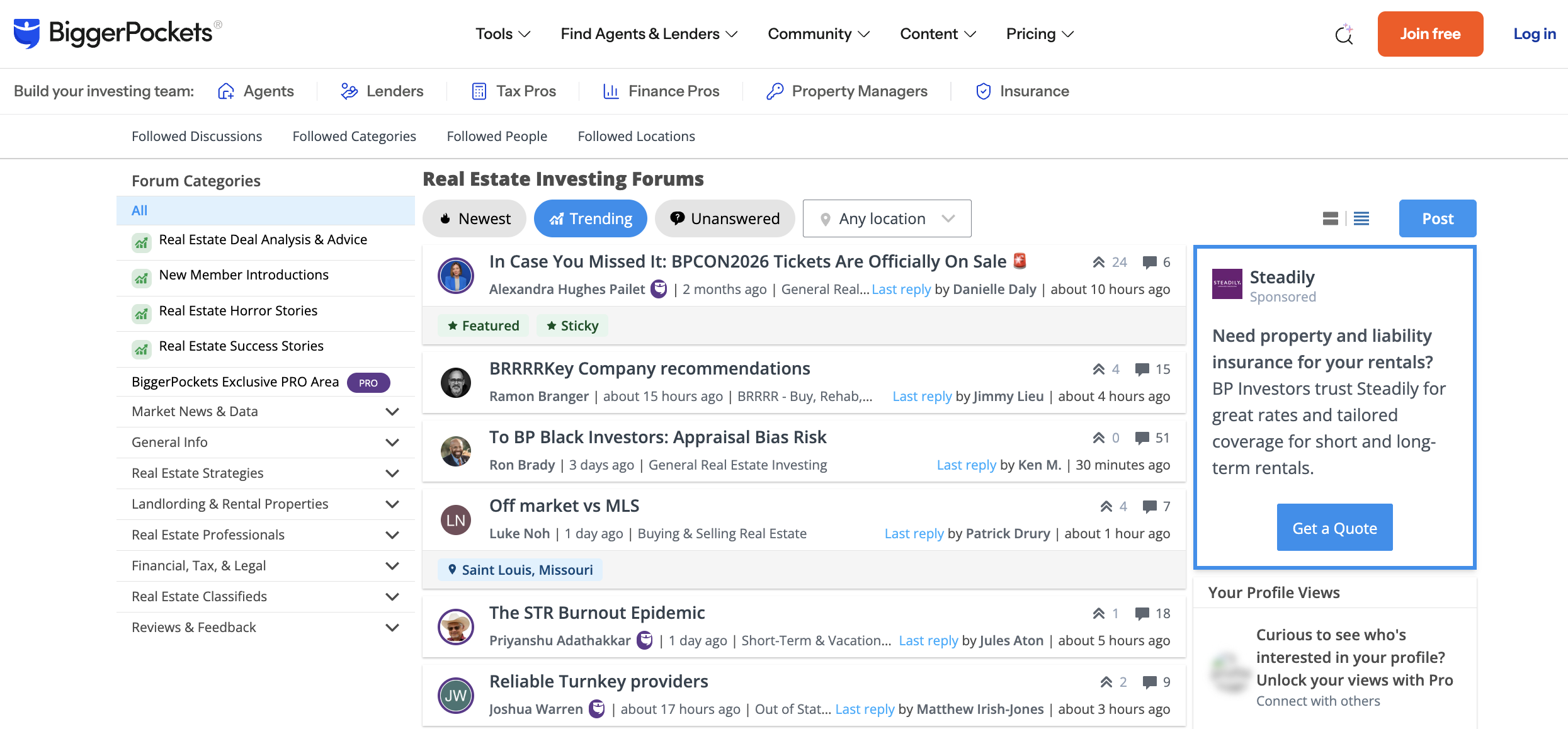Switch to compact list view icon

1361,218
